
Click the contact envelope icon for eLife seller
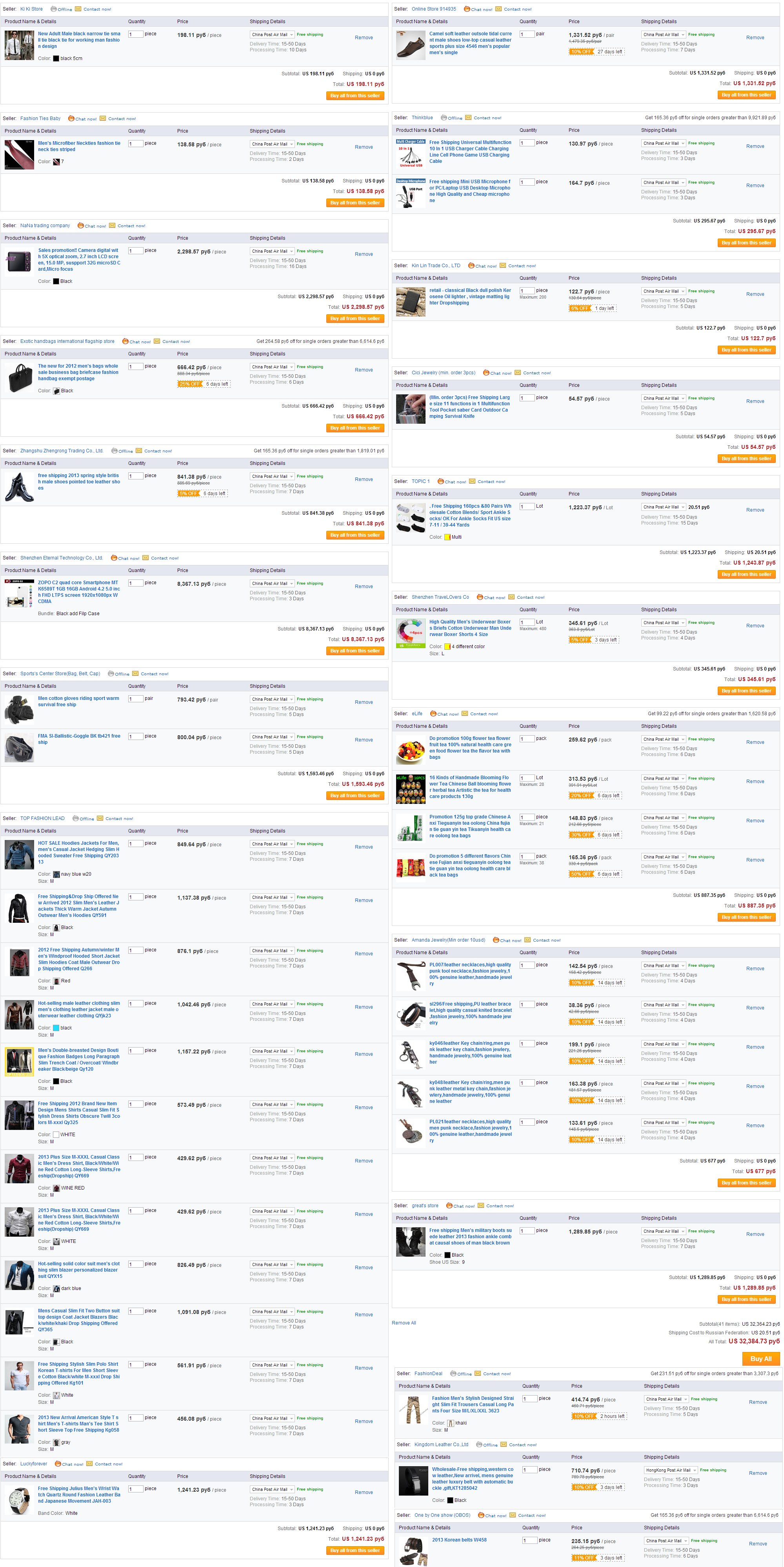(x=465, y=714)
